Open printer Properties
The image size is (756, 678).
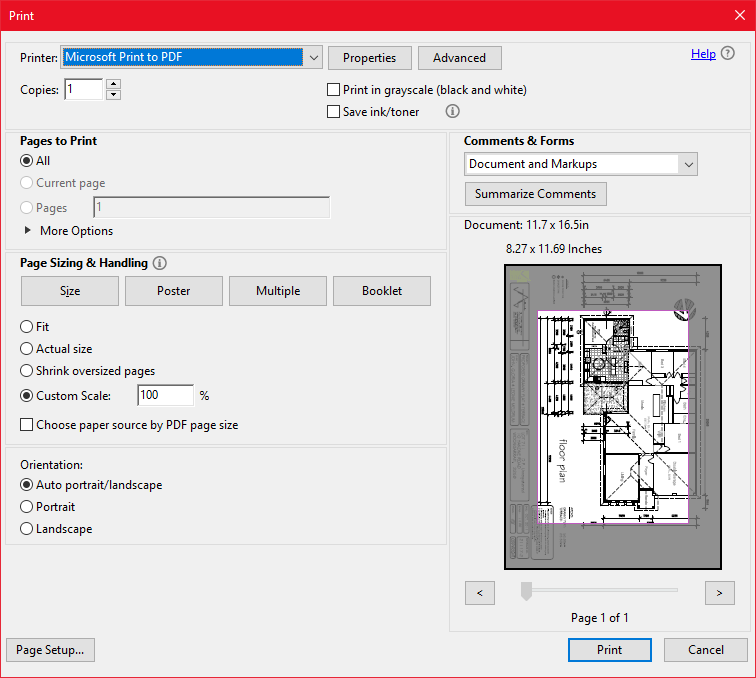[370, 58]
